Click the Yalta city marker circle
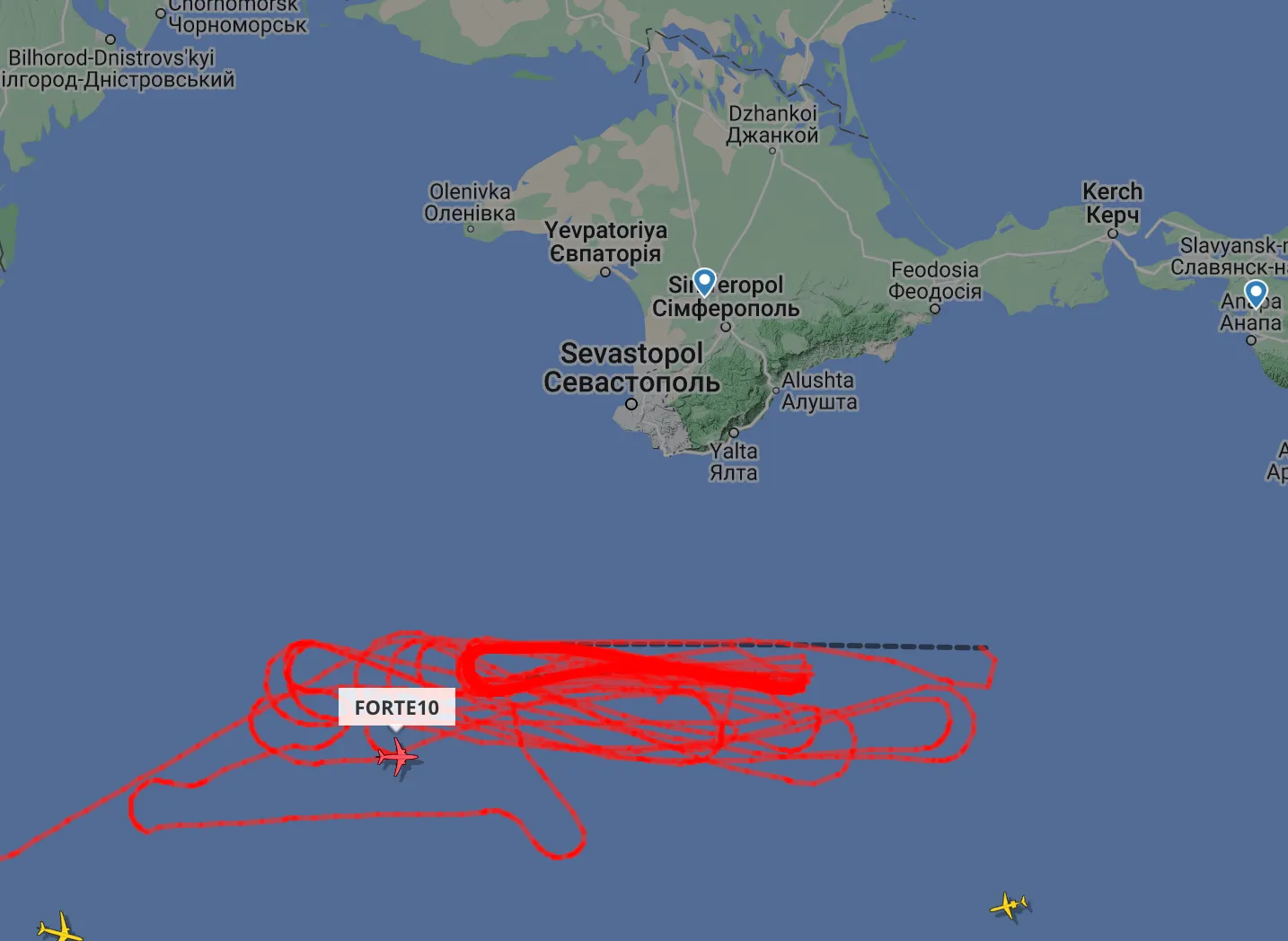1288x941 pixels. pyautogui.click(x=734, y=433)
